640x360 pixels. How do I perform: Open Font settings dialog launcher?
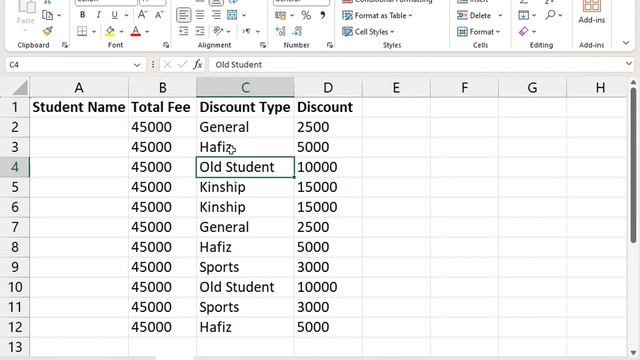pos(166,45)
